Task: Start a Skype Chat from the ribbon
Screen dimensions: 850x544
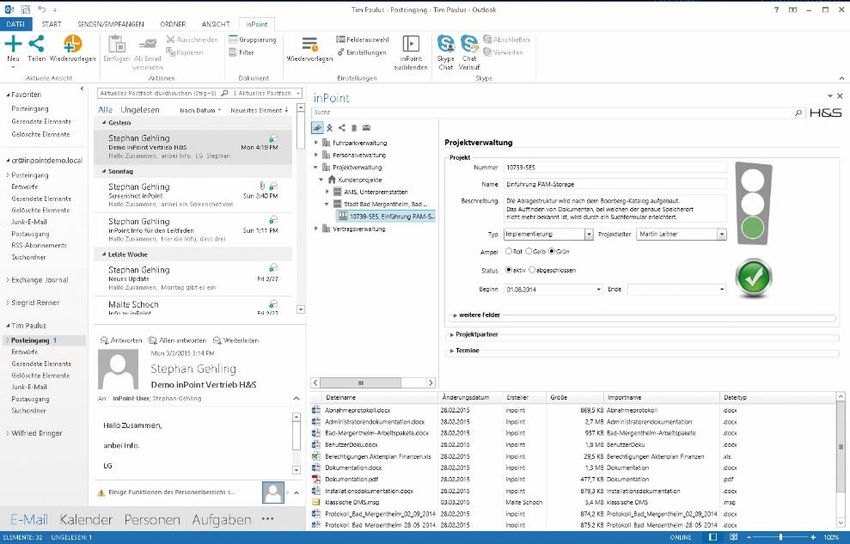Action: 446,43
